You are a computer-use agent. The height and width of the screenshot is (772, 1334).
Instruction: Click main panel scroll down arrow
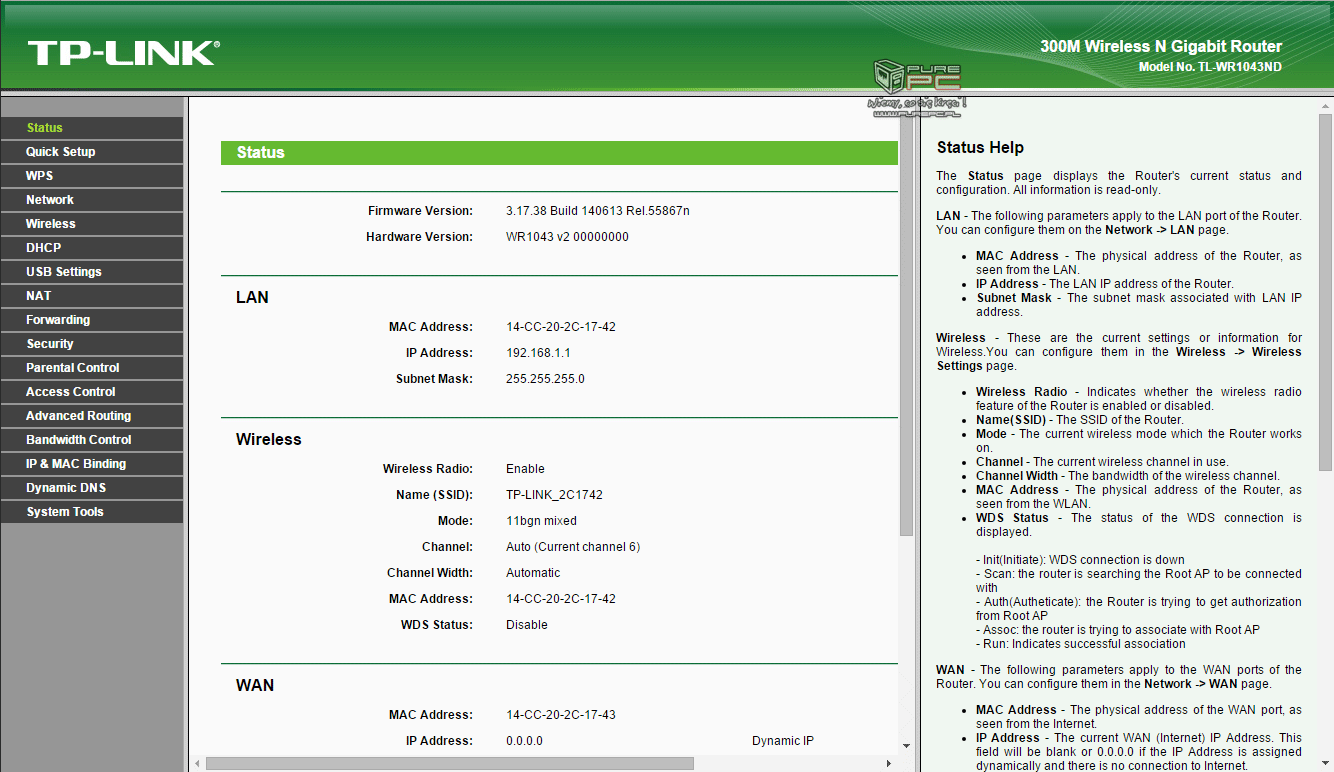tap(906, 745)
